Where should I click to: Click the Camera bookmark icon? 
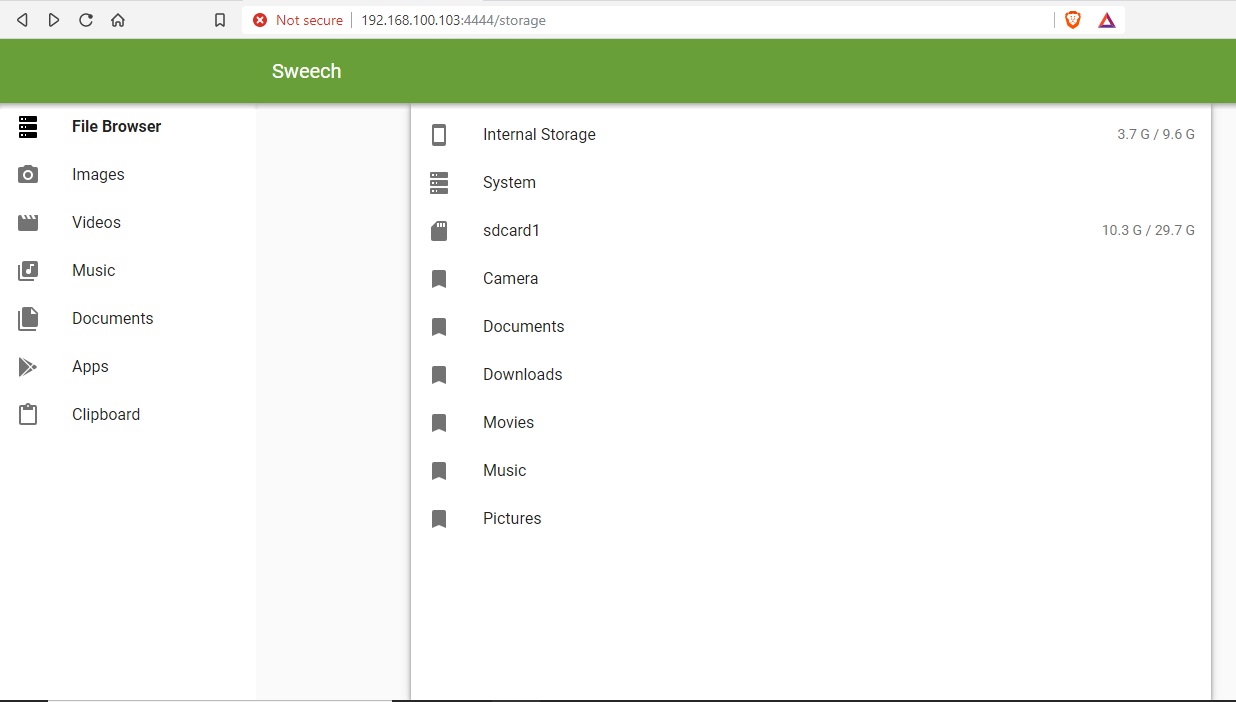click(x=439, y=279)
